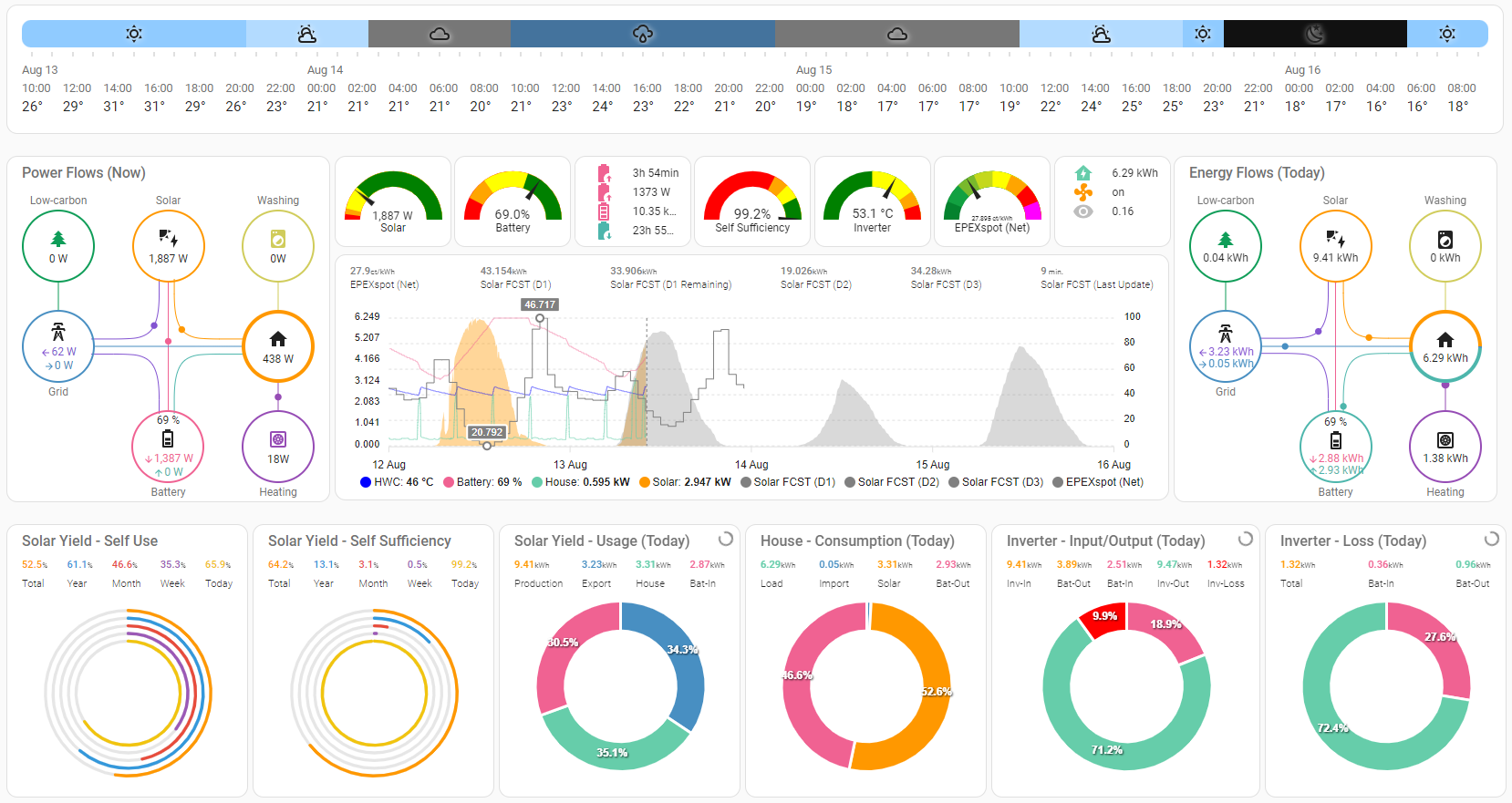Toggle the HWC: 46 °C legend series
Viewport: 1512px width, 803px height.
(397, 482)
